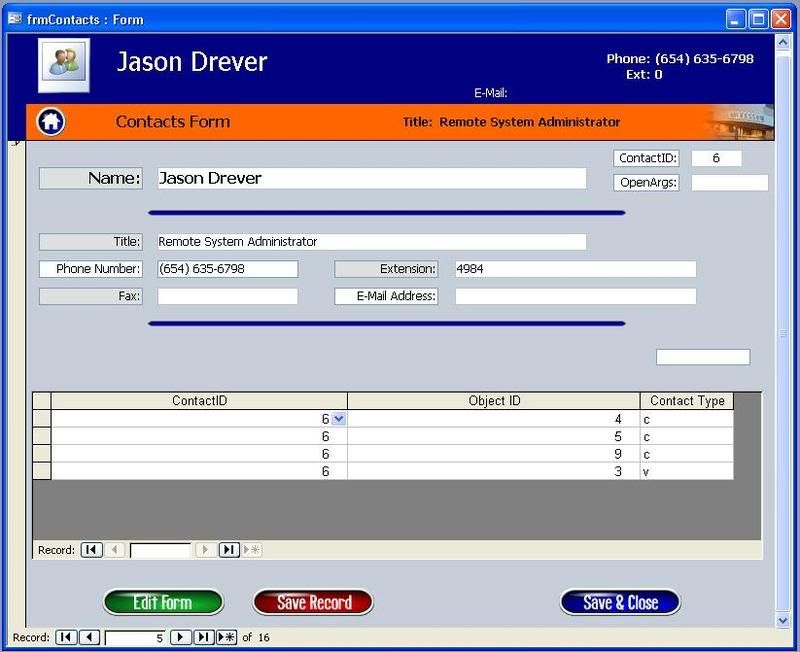Screen dimensions: 800x652
Task: Click the frmContacts form icon in title bar
Action: (x=15, y=19)
